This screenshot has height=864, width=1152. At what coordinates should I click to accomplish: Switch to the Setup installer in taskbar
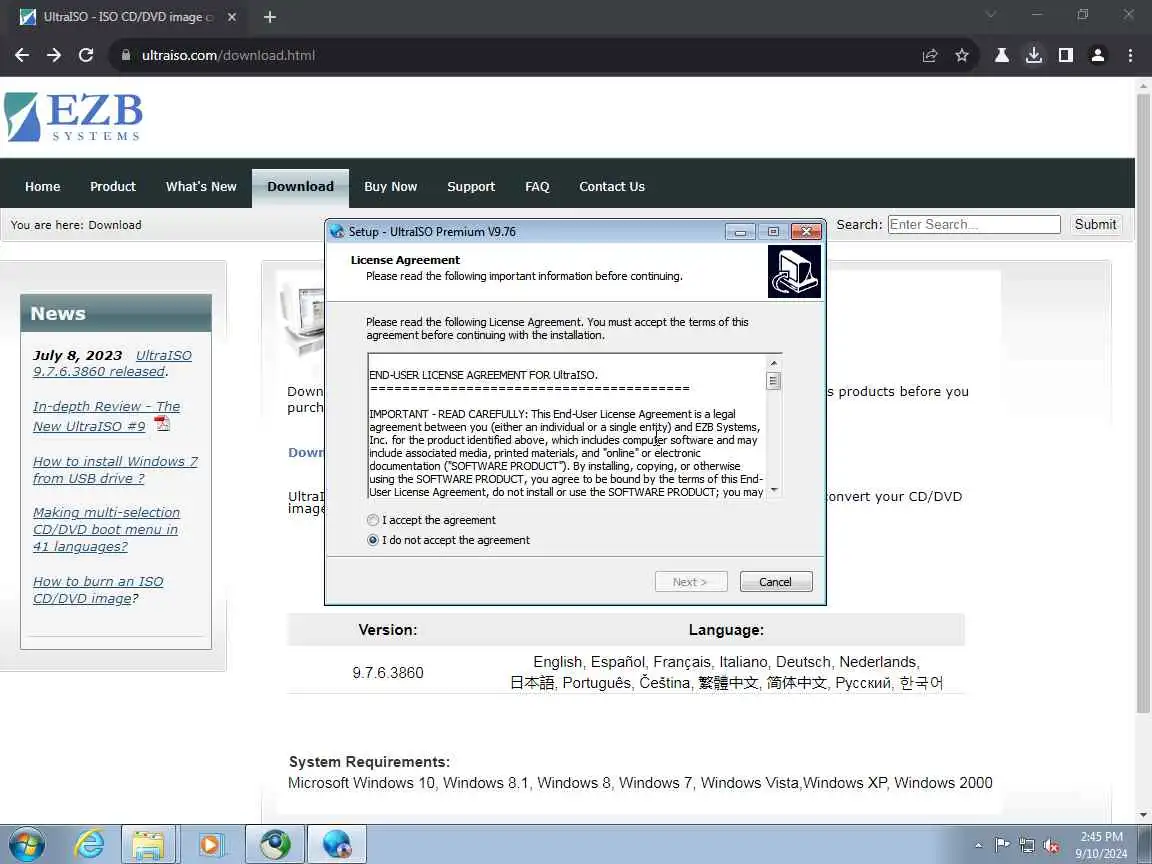point(336,844)
